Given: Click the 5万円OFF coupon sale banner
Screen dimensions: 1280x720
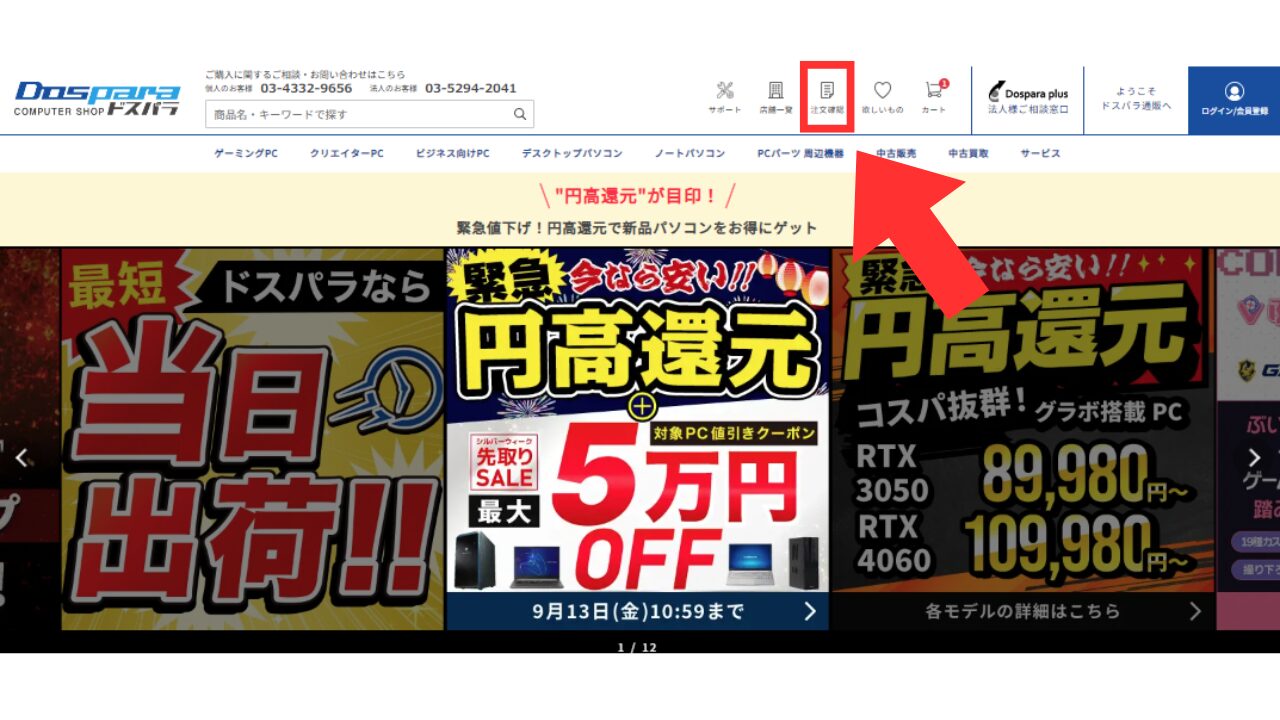Looking at the screenshot, I should pos(638,440).
